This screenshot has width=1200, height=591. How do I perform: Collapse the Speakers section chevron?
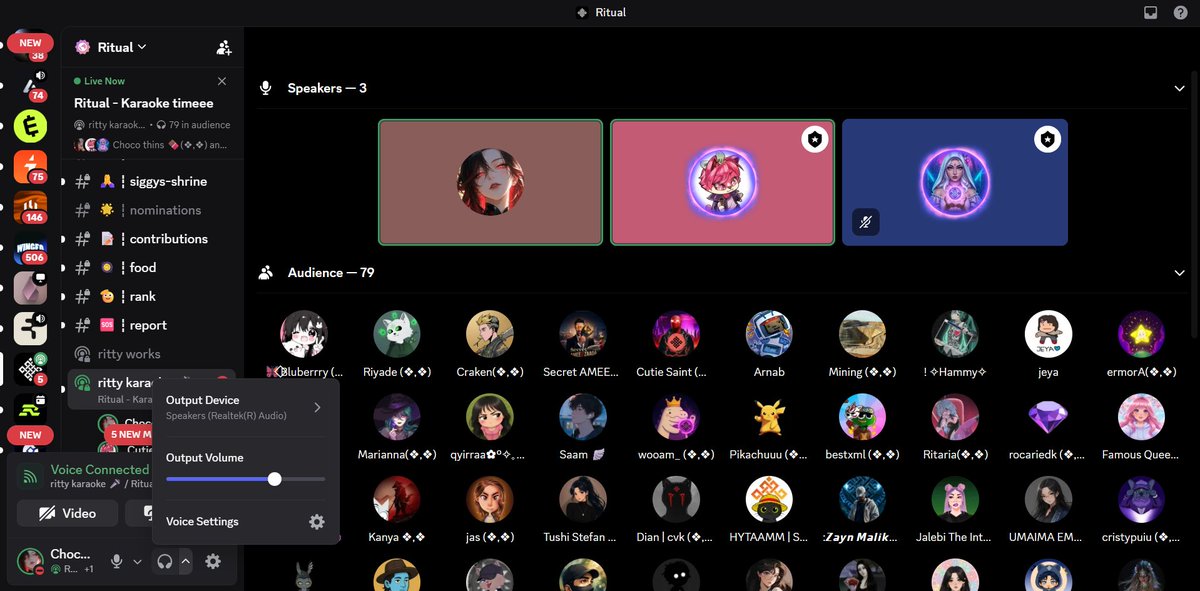1180,88
